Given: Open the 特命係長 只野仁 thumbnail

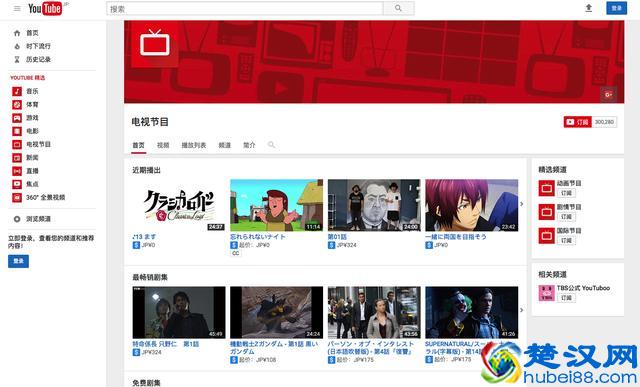Looking at the screenshot, I should pos(179,312).
